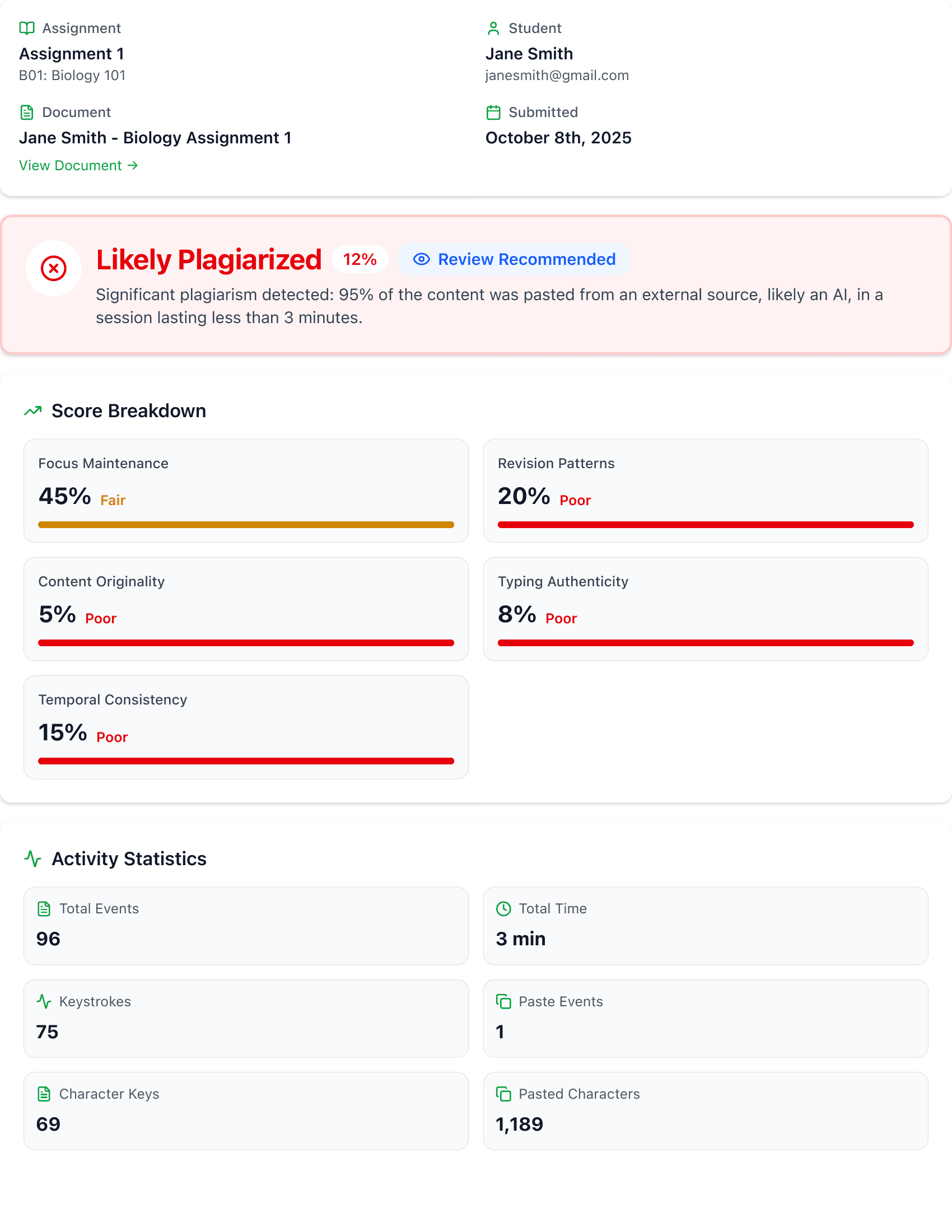Click the Document file icon

[26, 112]
